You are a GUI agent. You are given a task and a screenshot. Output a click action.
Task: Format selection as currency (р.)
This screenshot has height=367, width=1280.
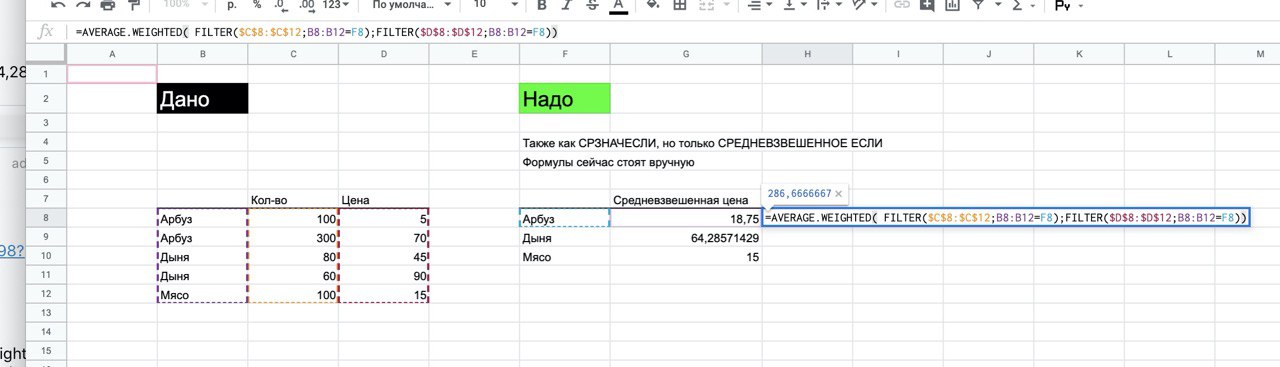click(232, 5)
